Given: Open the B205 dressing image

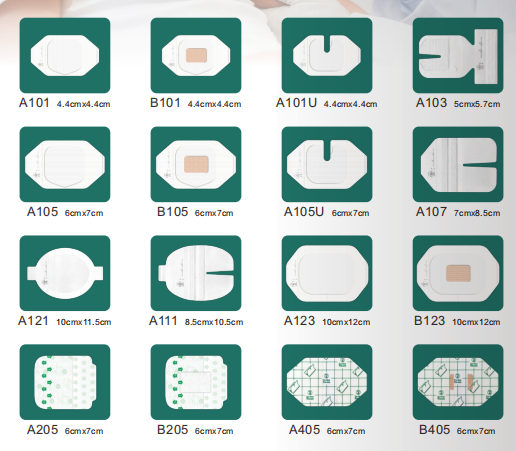Looking at the screenshot, I should coord(196,382).
